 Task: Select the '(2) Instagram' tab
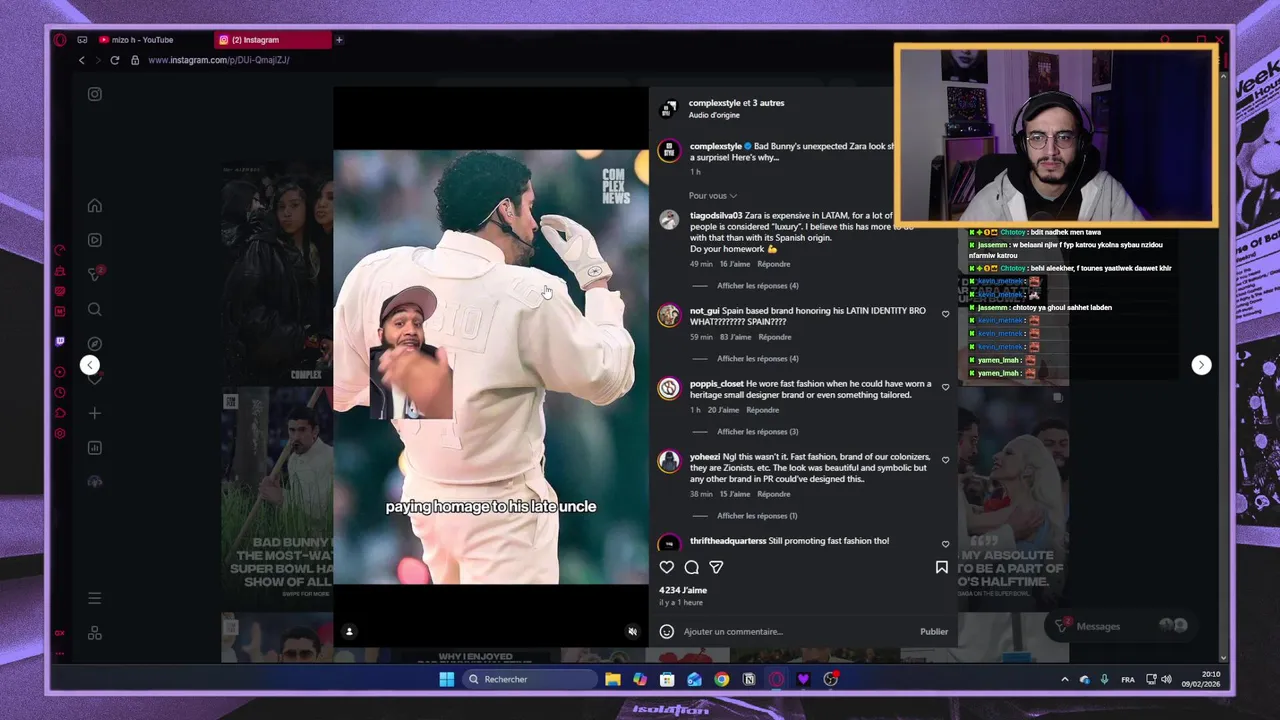[x=272, y=40]
